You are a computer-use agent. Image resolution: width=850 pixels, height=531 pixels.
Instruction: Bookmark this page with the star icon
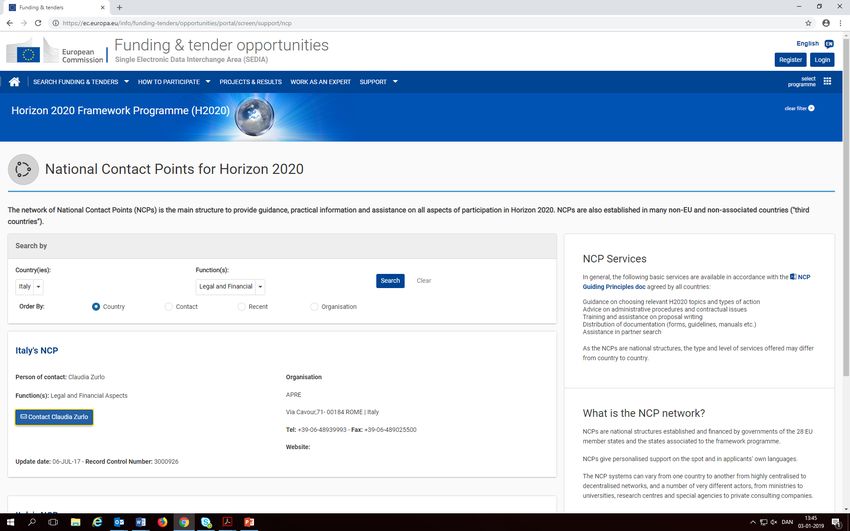click(808, 23)
